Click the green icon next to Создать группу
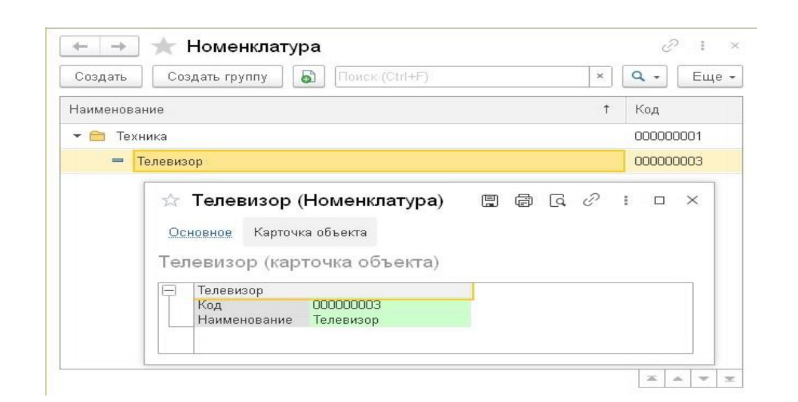Image resolution: width=798 pixels, height=402 pixels. (306, 77)
